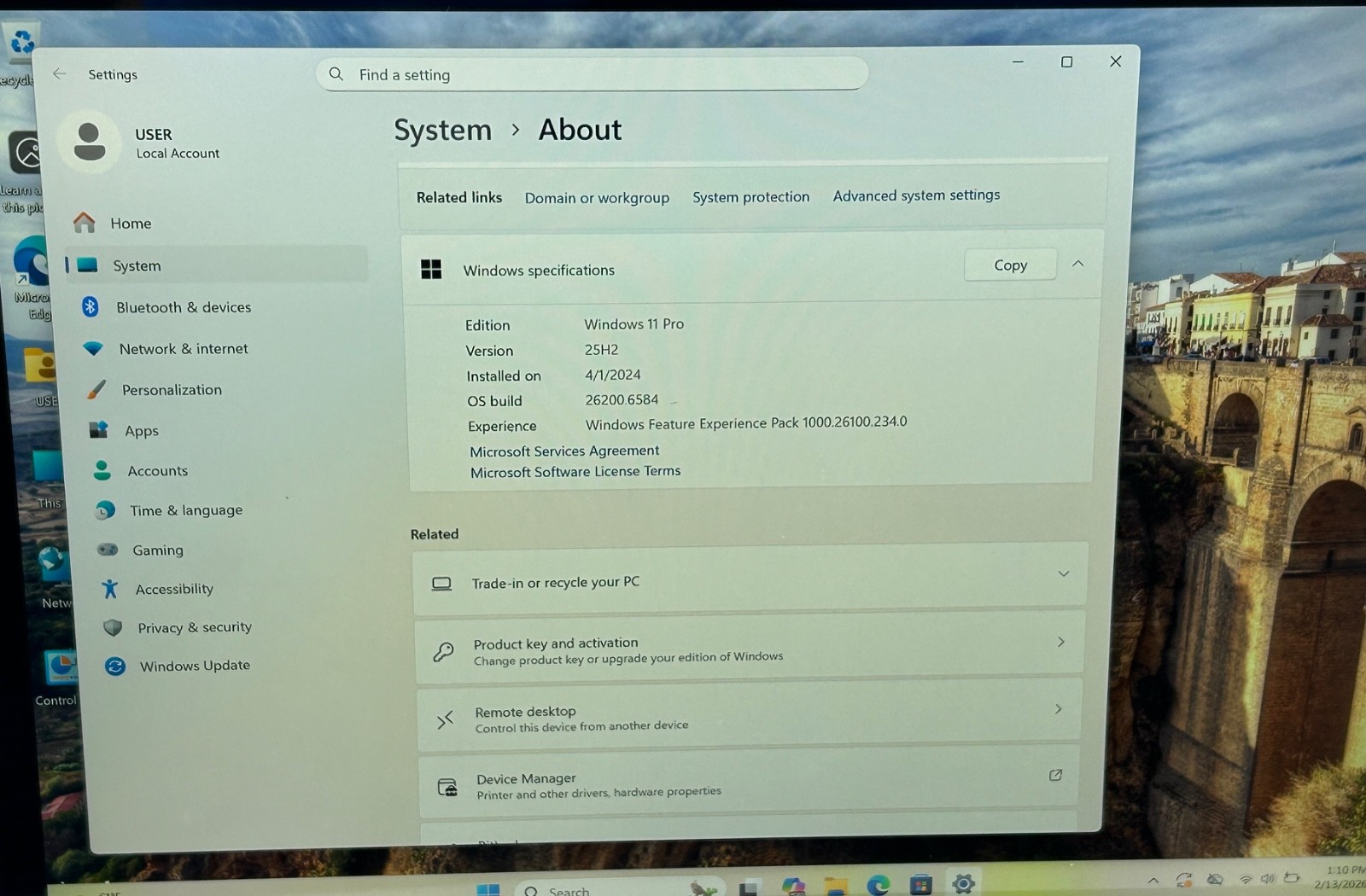This screenshot has height=896, width=1366.
Task: Open Domain or workgroup link
Action: pos(597,198)
